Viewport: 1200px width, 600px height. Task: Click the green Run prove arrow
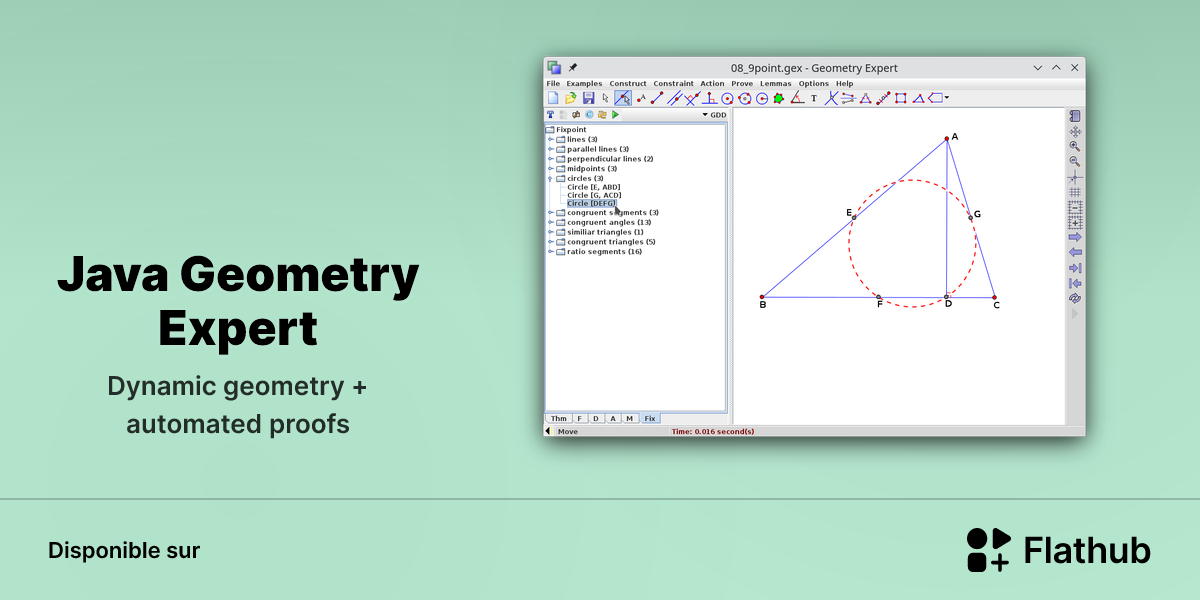point(615,115)
